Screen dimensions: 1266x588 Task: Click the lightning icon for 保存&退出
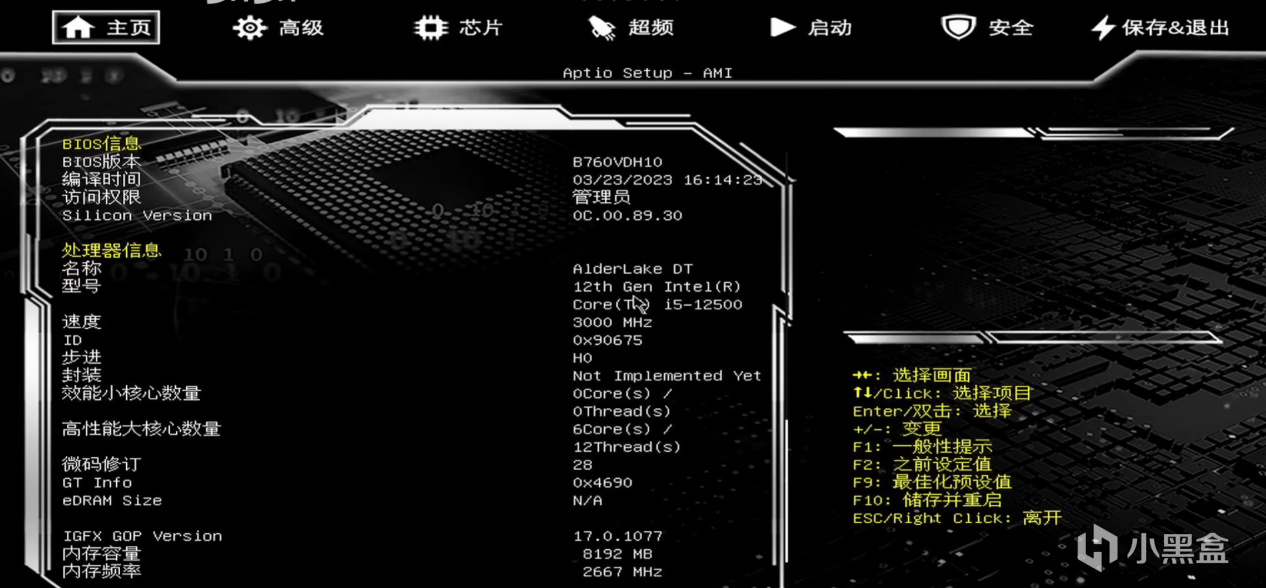pos(1103,27)
